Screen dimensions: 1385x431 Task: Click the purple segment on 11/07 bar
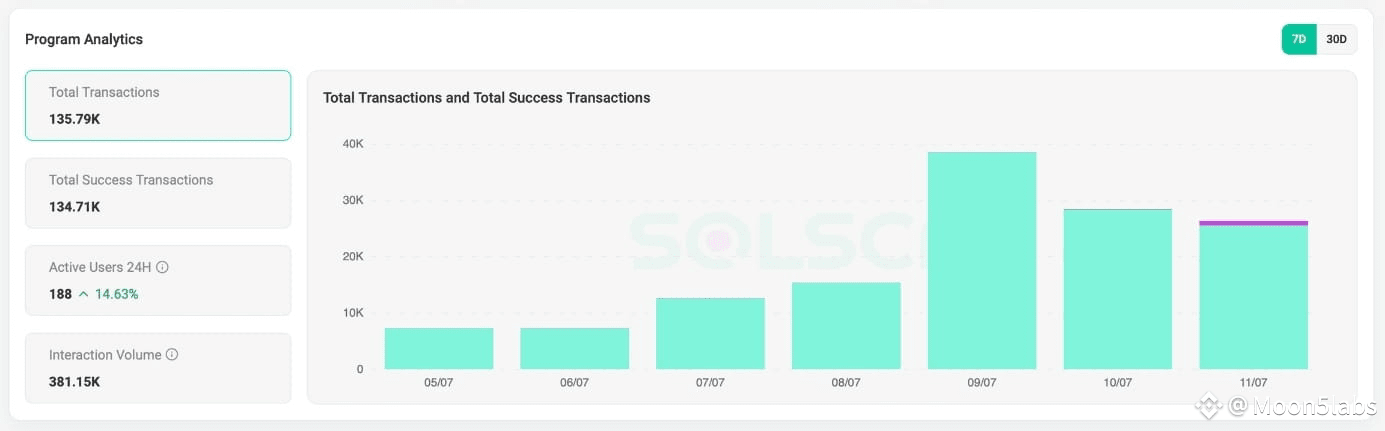[1253, 223]
